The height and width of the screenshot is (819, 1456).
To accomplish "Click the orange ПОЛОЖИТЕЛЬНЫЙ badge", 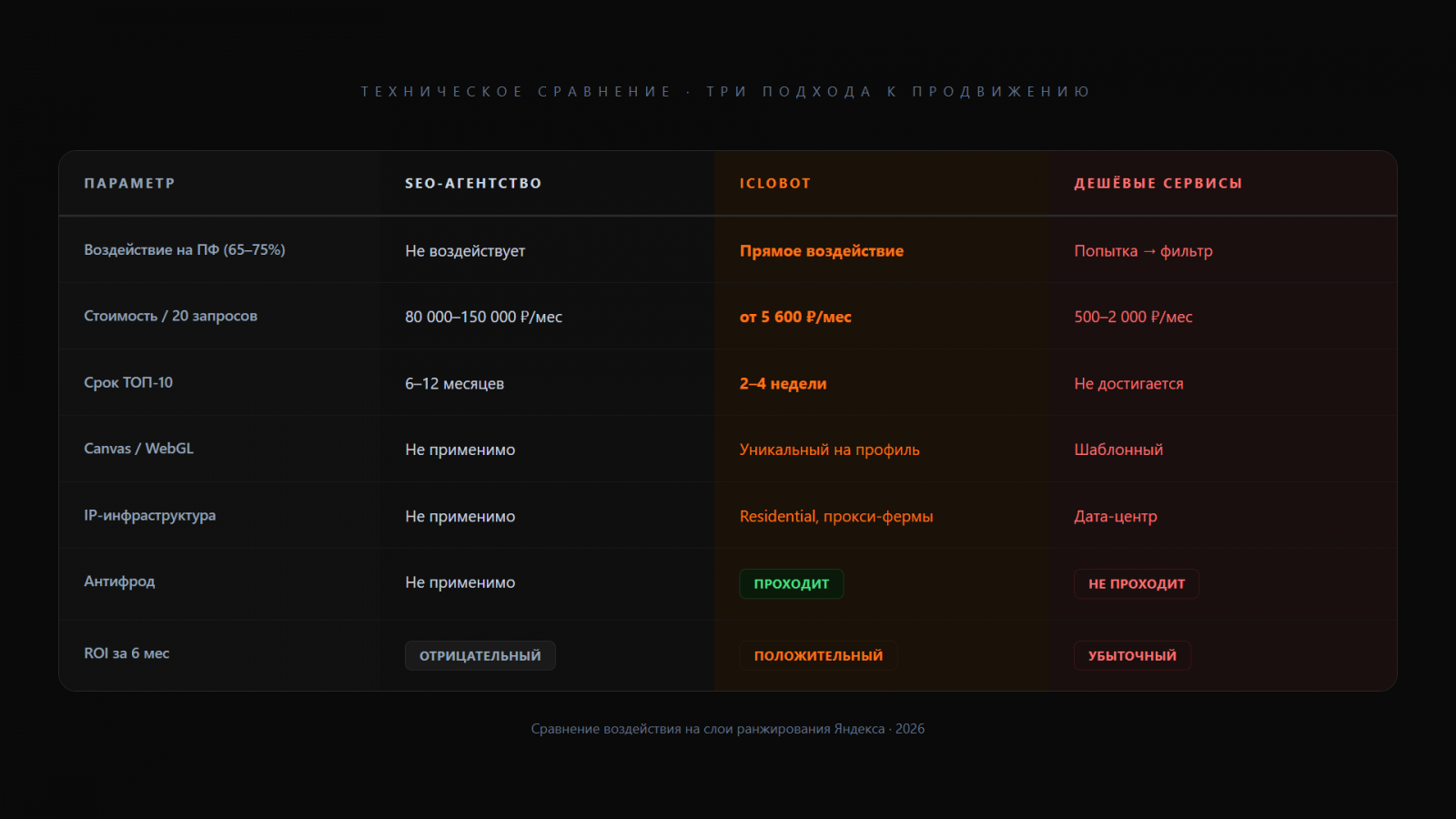I will 818,656.
